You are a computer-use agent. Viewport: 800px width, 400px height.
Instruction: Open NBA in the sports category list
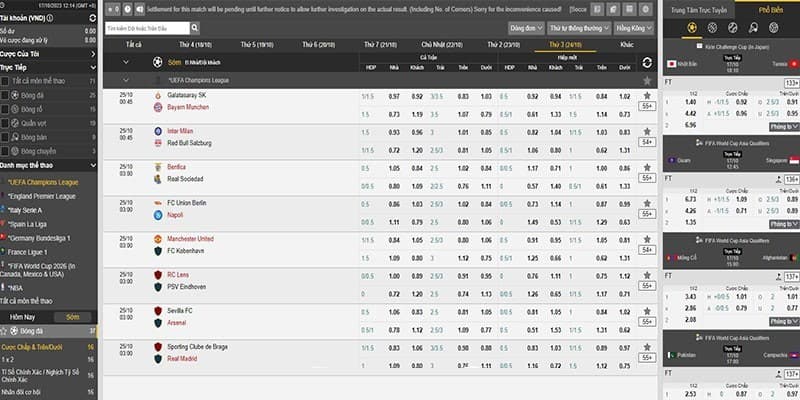15,288
